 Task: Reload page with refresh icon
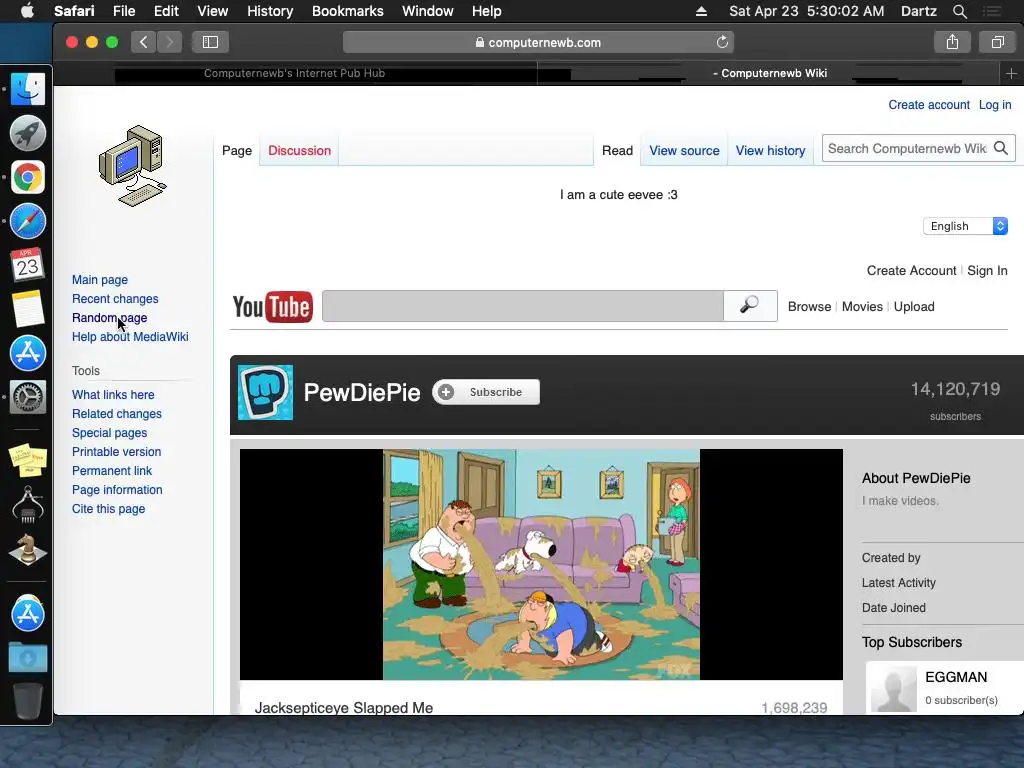coord(722,42)
